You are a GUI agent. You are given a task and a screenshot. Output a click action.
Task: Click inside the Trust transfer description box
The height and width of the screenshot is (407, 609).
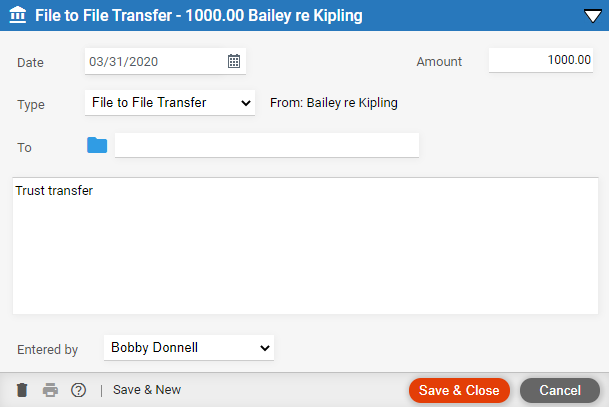[x=305, y=246]
